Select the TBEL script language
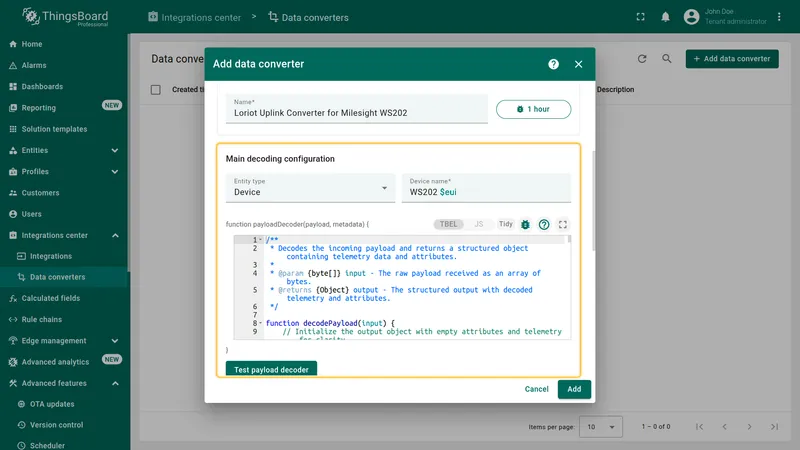800x450 pixels. [448, 224]
